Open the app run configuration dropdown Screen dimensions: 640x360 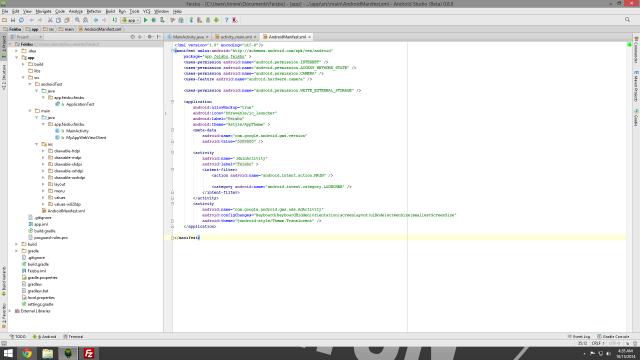click(x=131, y=20)
